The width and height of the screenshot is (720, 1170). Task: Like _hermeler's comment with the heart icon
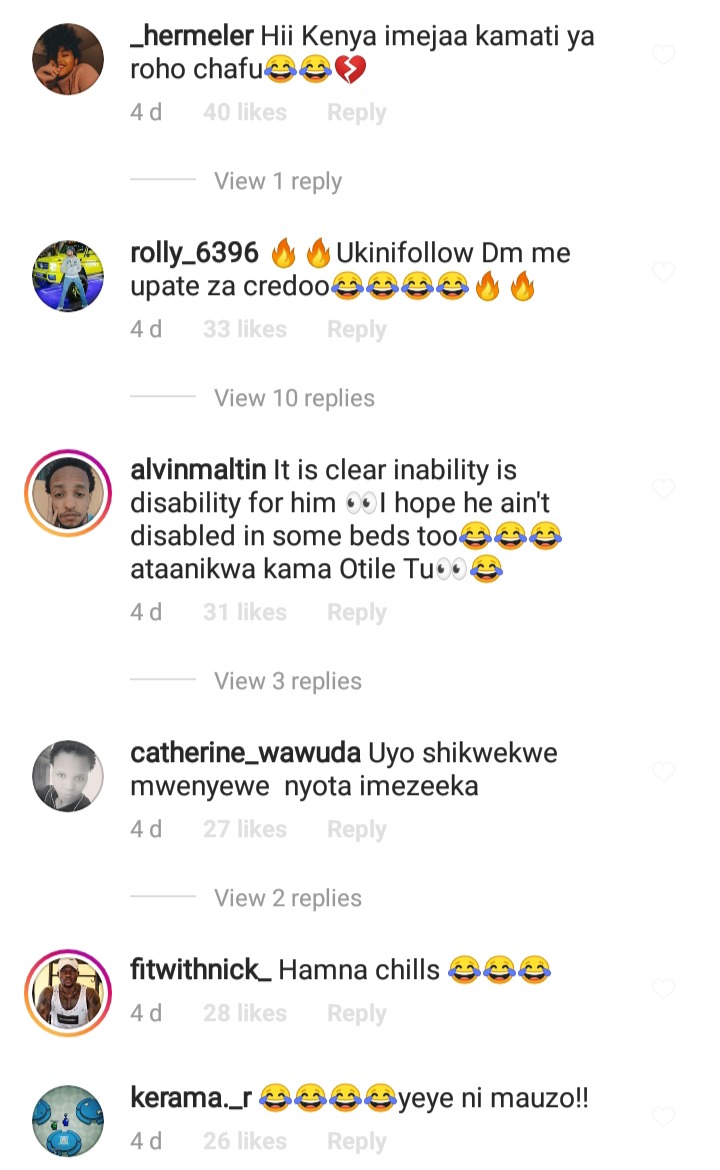pyautogui.click(x=663, y=55)
